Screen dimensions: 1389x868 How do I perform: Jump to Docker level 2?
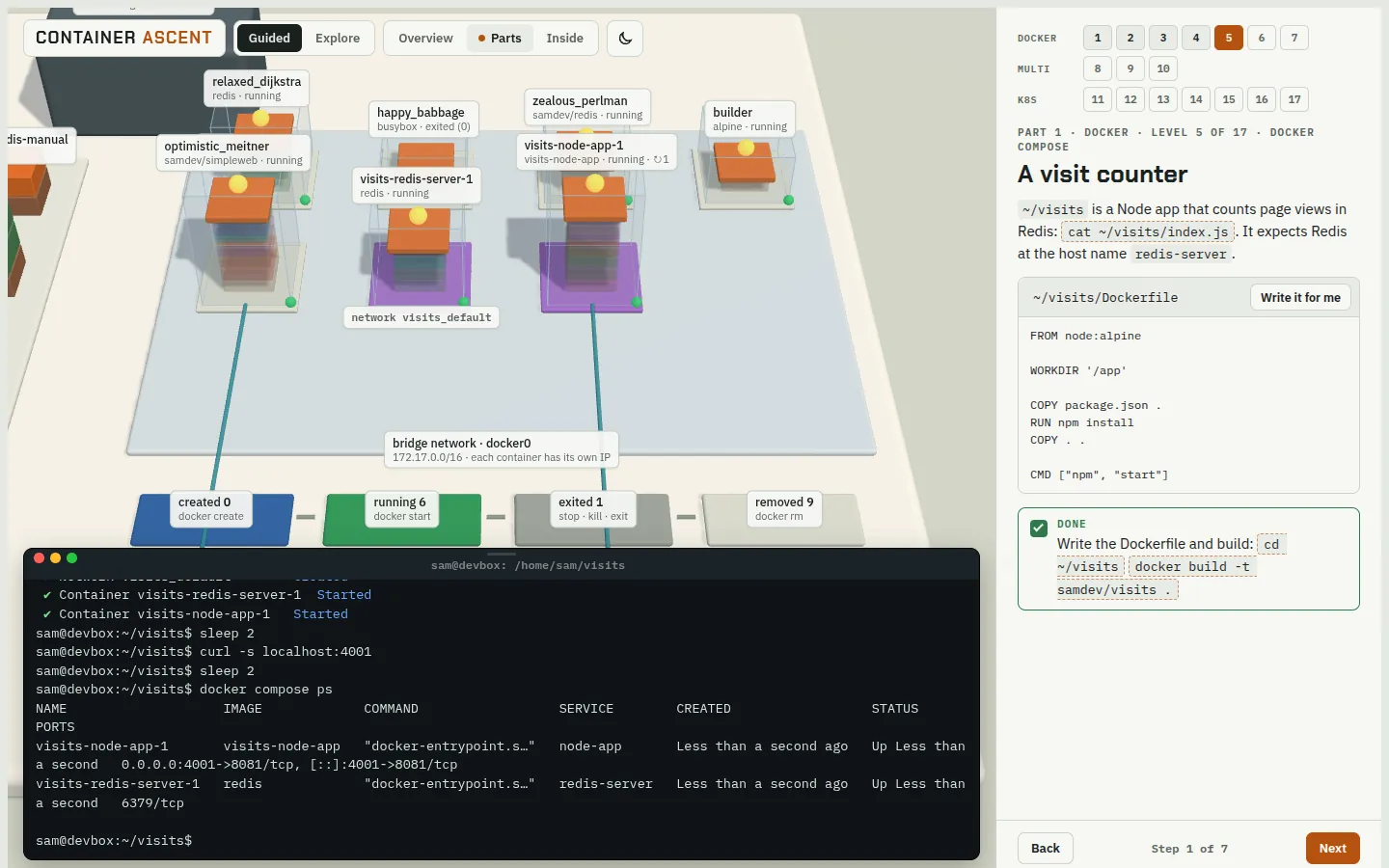[1130, 38]
